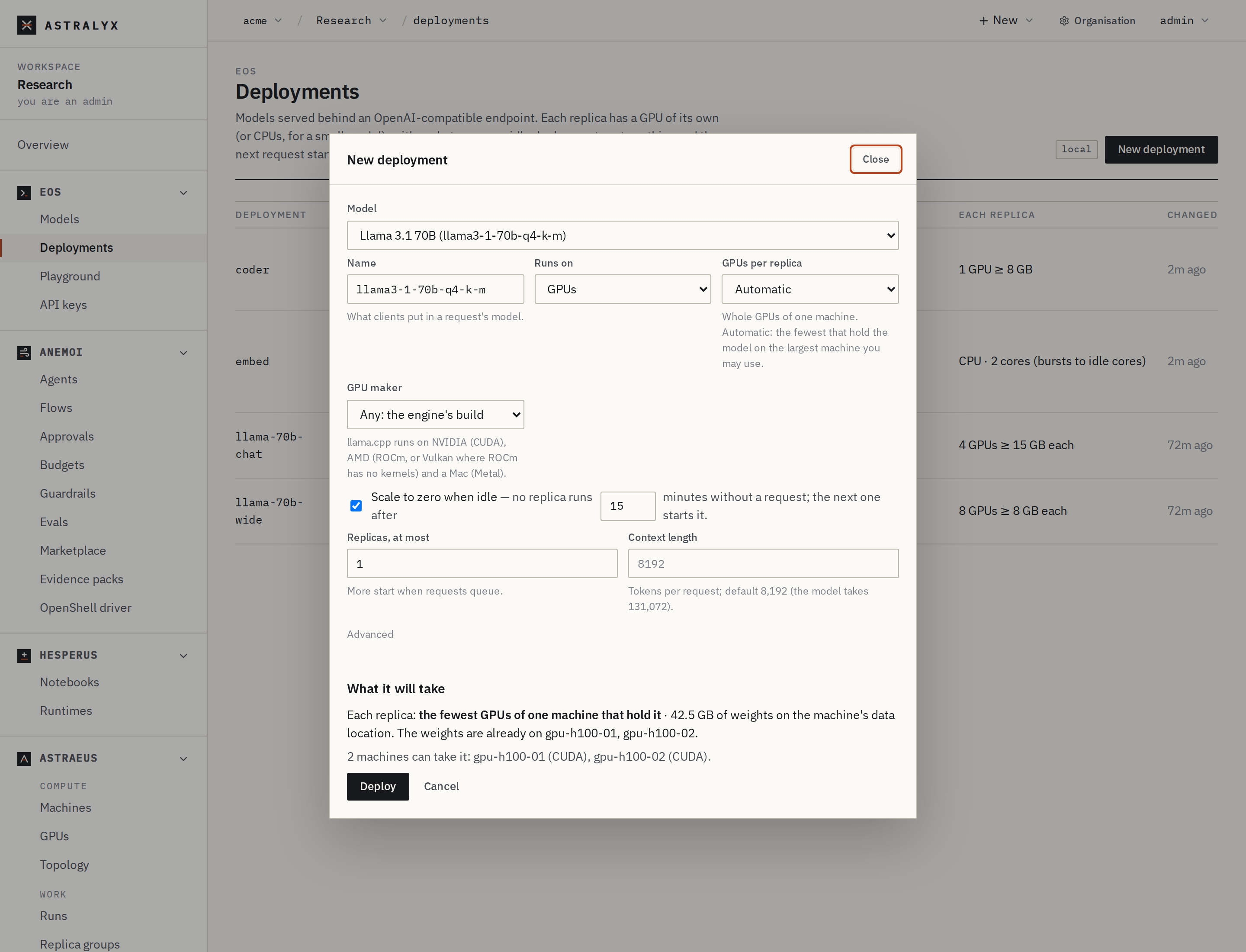Click the Astralyx logo icon
Viewport: 1246px width, 952px height.
pyautogui.click(x=27, y=25)
